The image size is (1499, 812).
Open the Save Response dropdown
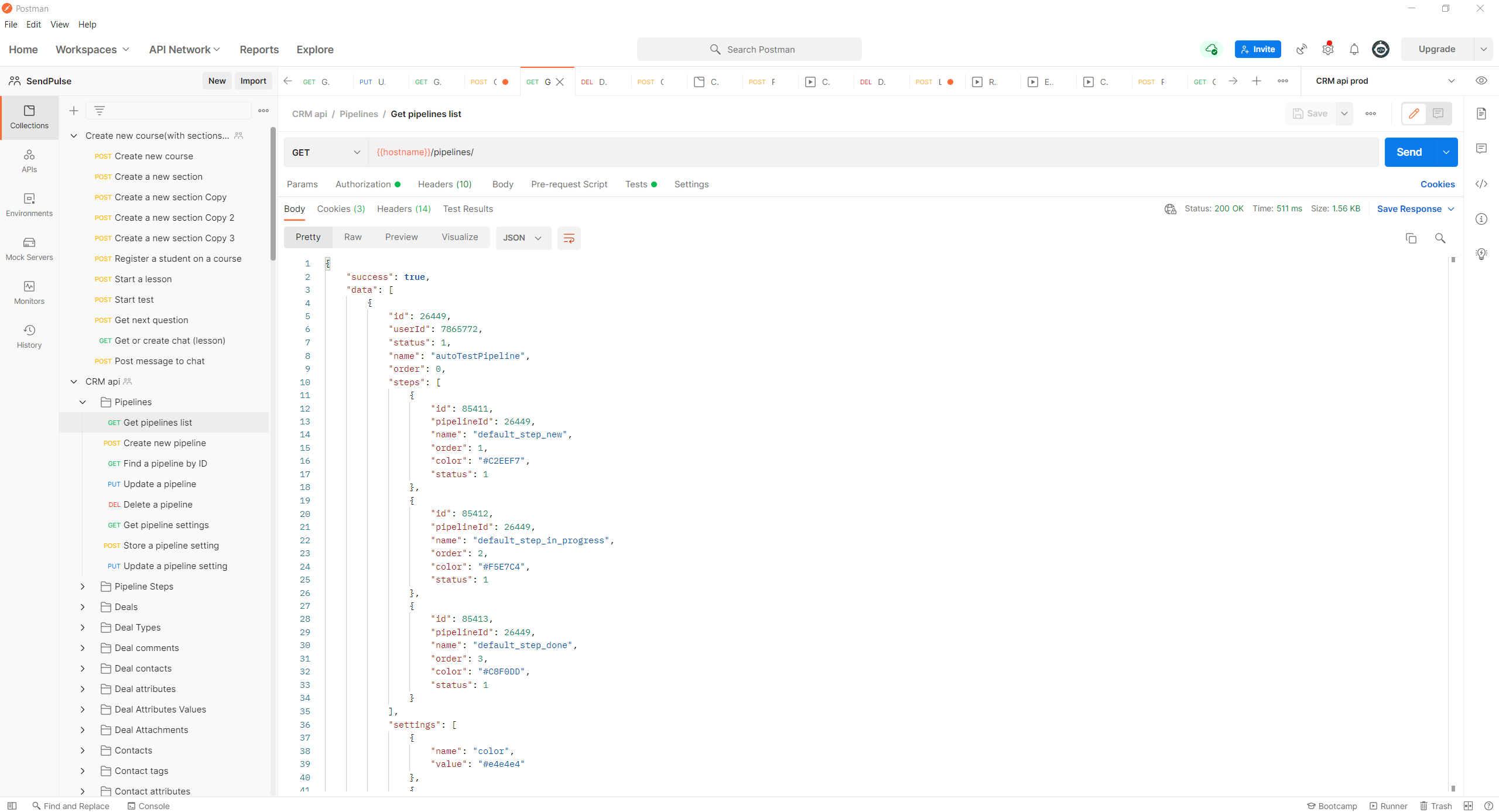tap(1451, 209)
